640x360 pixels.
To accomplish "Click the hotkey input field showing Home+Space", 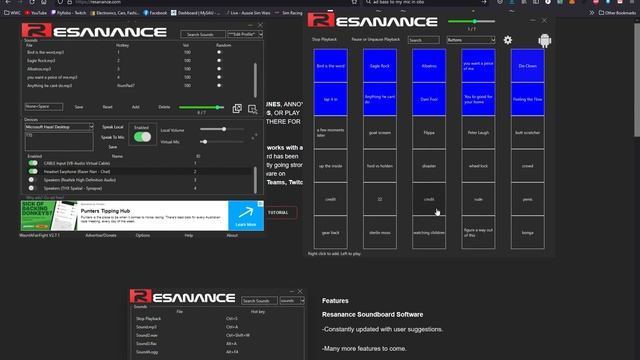I will (44, 107).
